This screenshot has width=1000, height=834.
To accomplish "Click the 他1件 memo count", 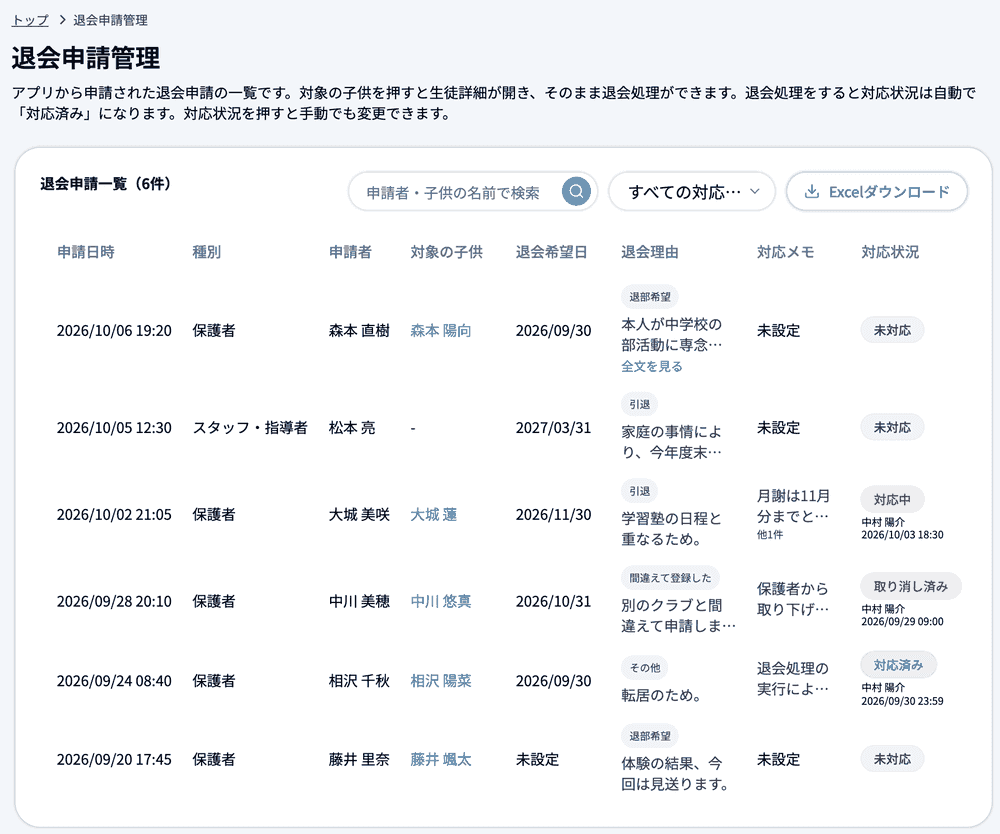I will click(x=770, y=535).
